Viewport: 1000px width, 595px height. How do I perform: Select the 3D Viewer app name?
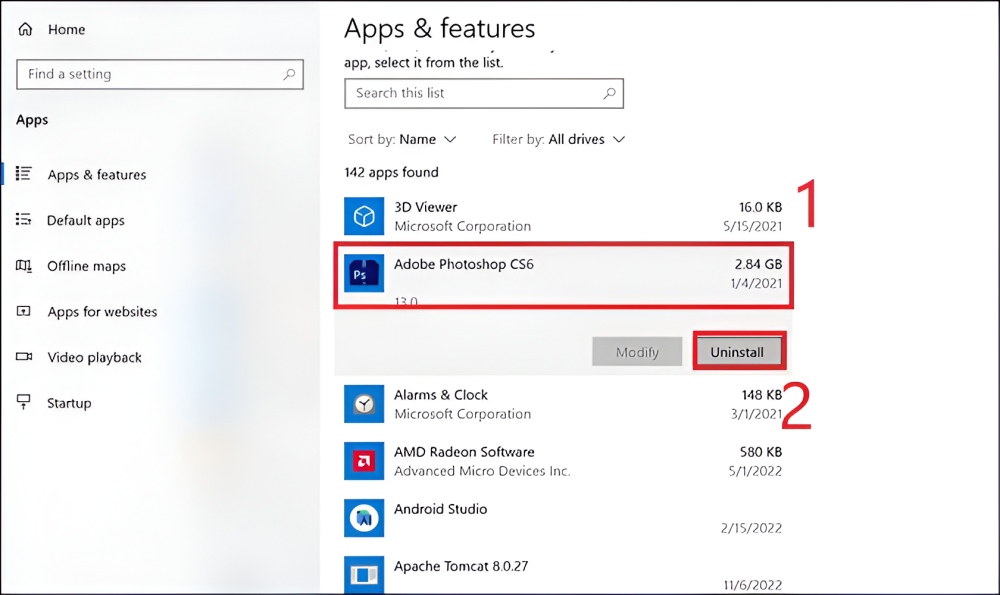coord(425,207)
